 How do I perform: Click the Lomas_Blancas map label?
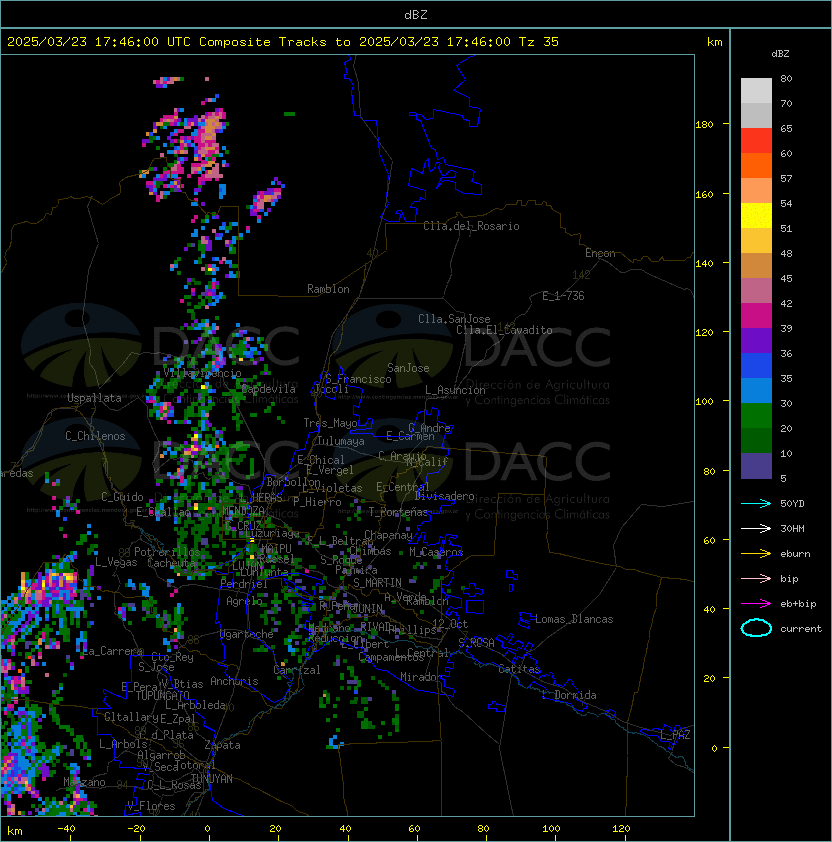pos(574,619)
